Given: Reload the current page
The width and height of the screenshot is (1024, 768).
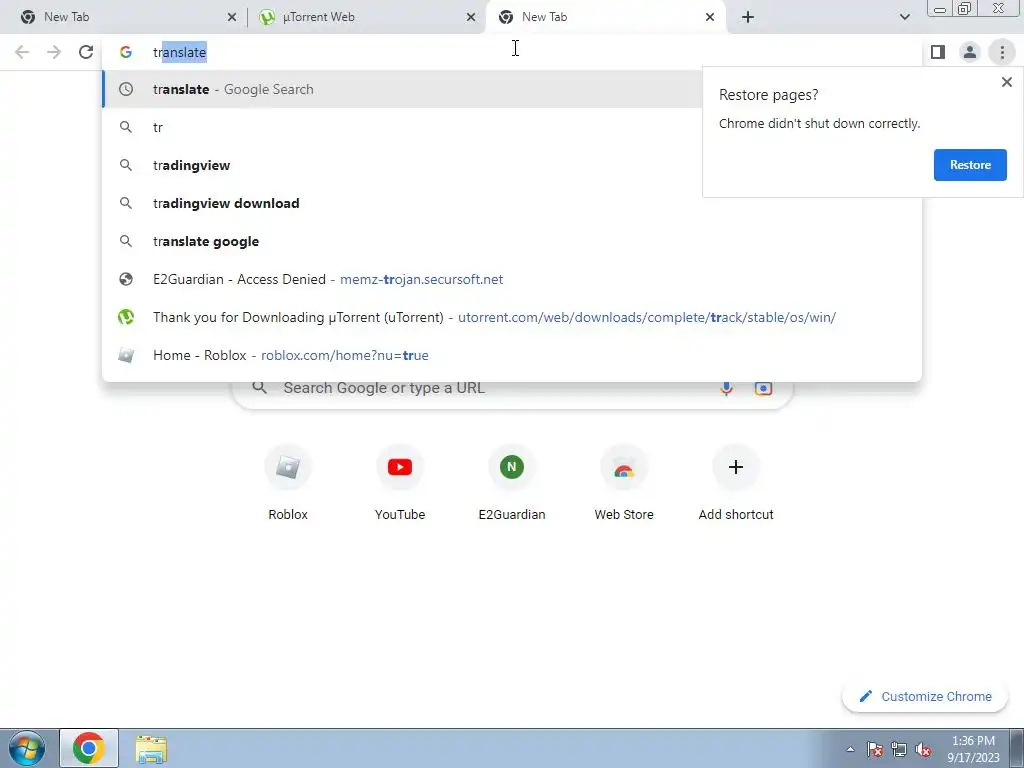Looking at the screenshot, I should click(x=86, y=52).
